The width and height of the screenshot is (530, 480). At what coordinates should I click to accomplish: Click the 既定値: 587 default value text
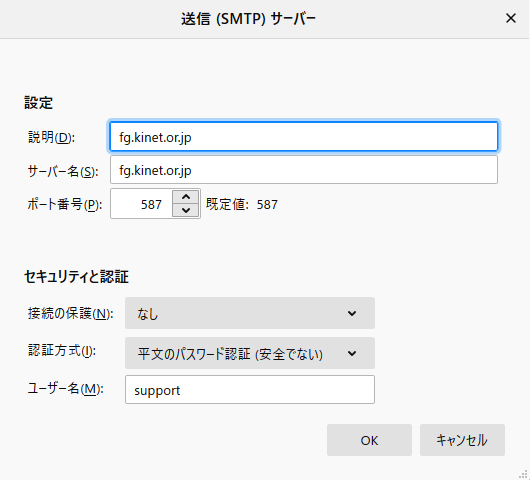coord(242,205)
